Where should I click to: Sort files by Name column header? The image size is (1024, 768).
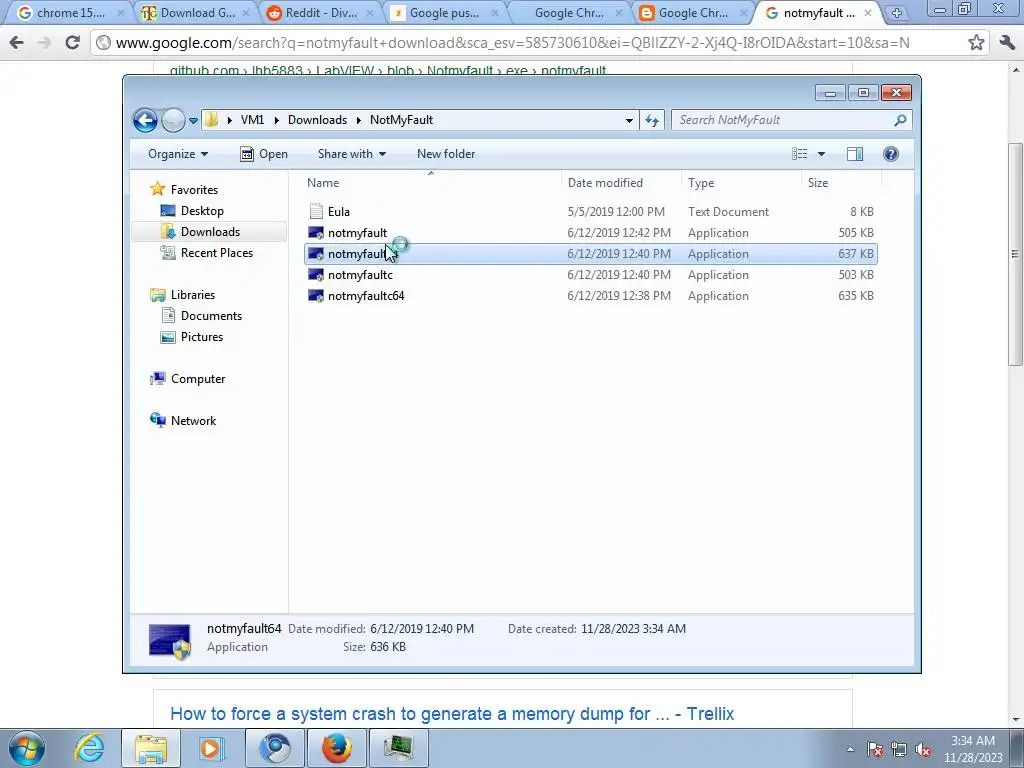(x=431, y=183)
